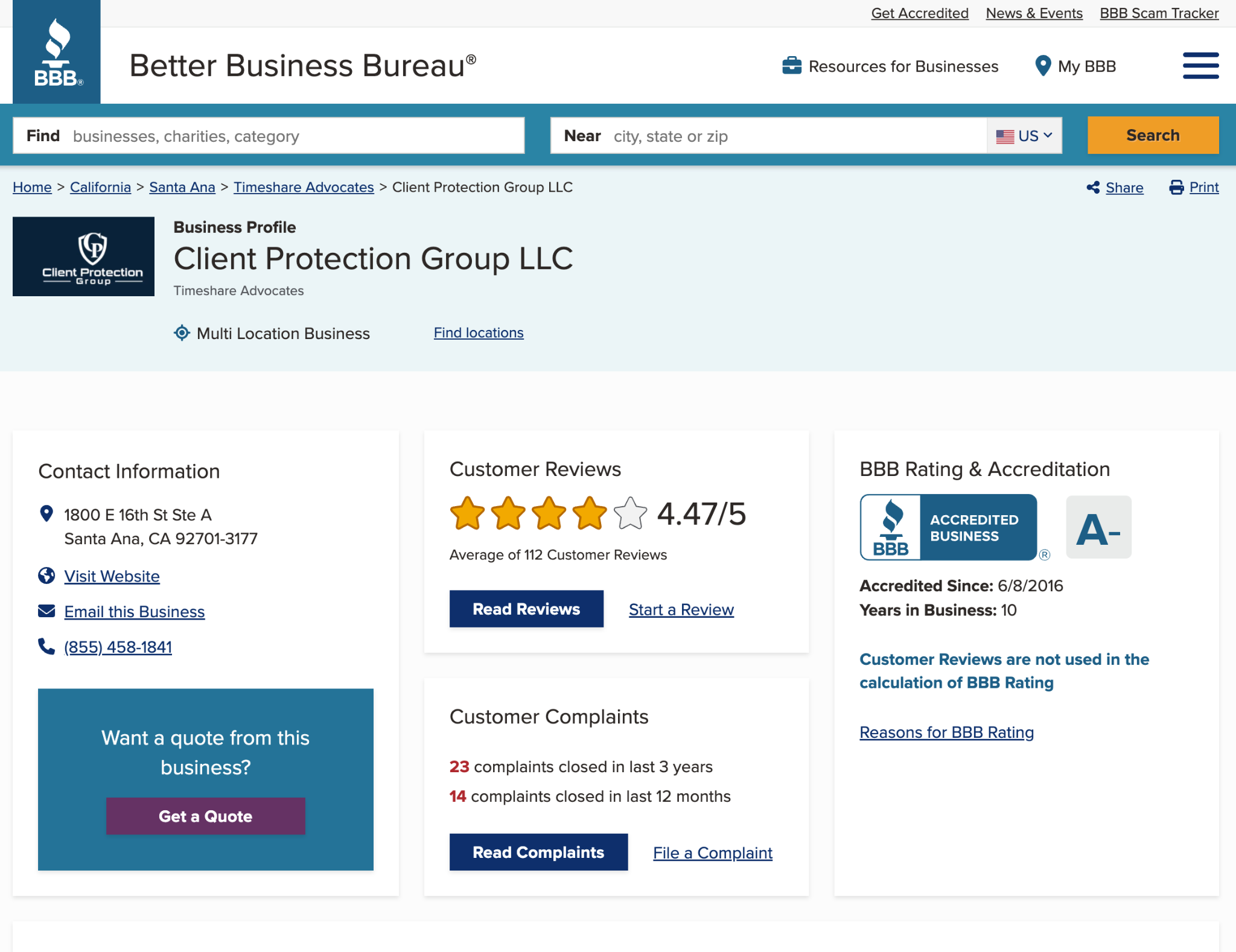1236x952 pixels.
Task: Click the briefcase icon for Resources
Action: (792, 66)
